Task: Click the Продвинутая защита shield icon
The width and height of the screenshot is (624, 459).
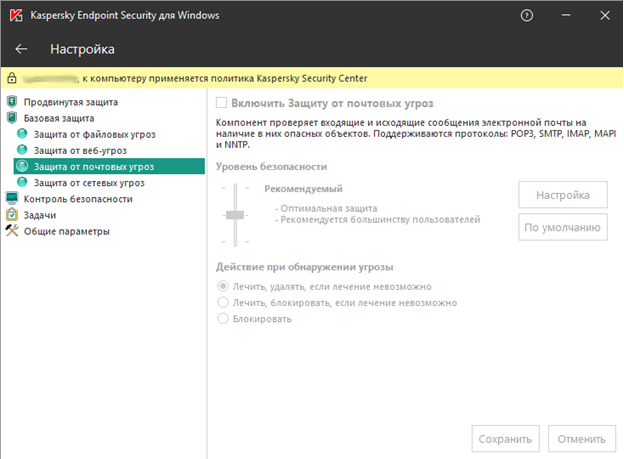Action: click(12, 102)
